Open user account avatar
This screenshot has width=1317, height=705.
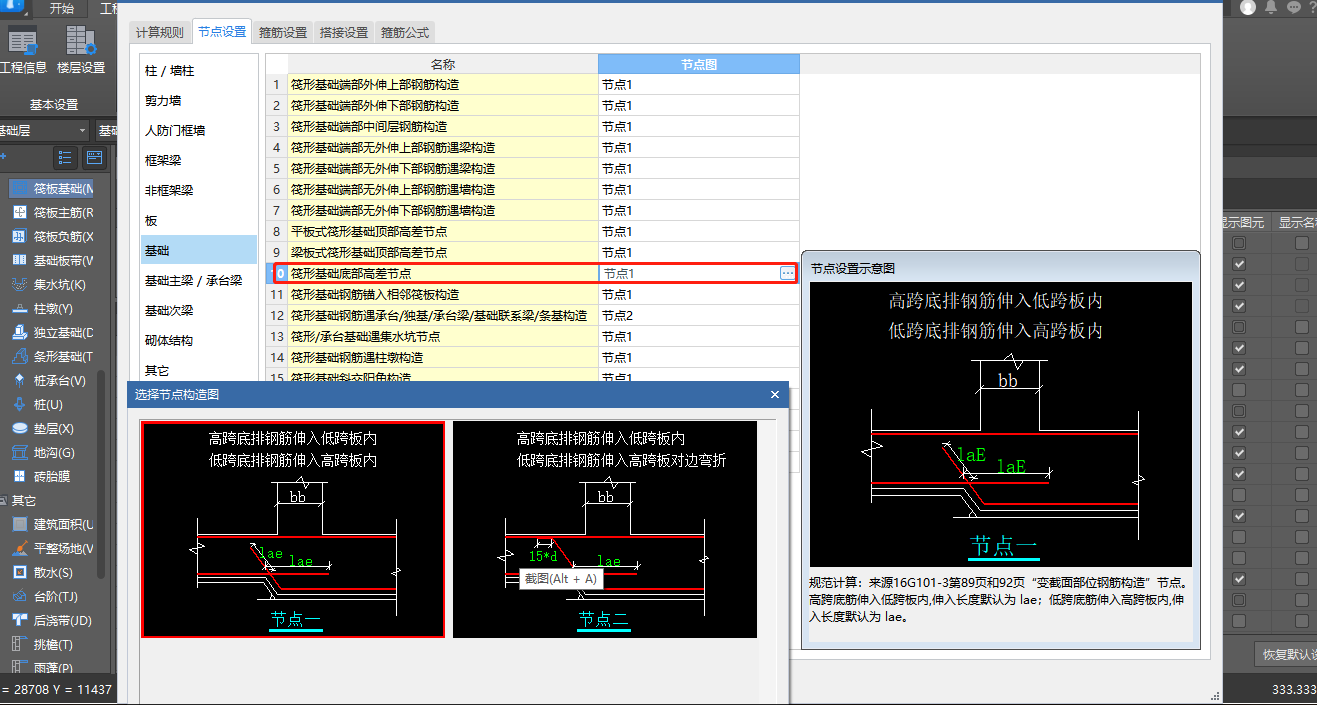1248,7
